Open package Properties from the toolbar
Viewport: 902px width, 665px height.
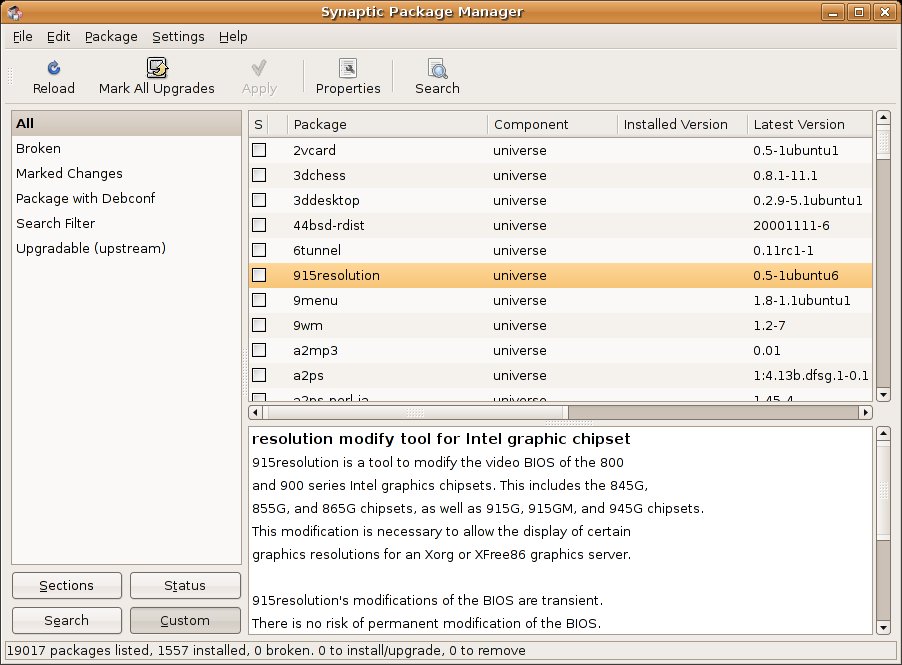[348, 77]
